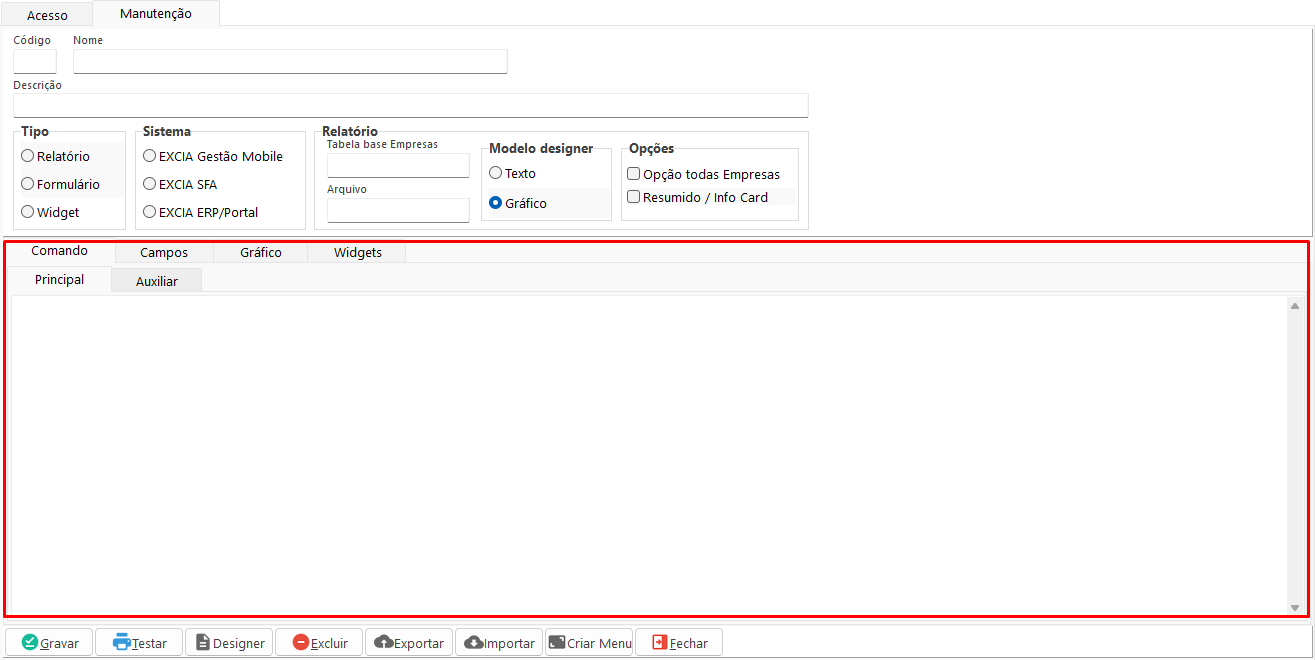Click the cloud download Importar icon
Screen dimensions: 1315x660
(x=473, y=643)
